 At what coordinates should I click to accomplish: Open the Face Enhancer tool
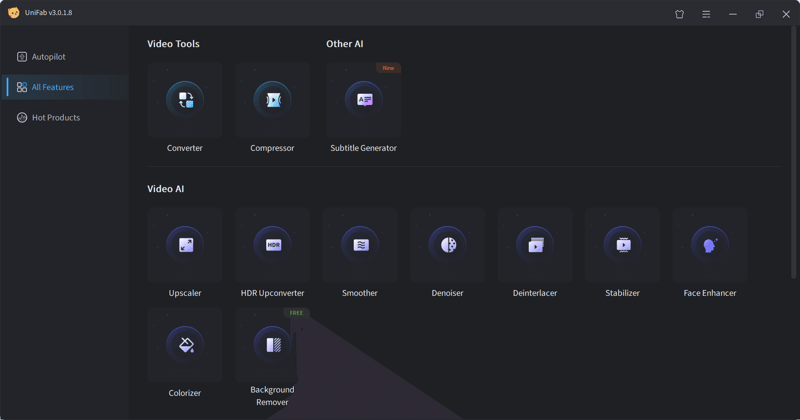[710, 245]
